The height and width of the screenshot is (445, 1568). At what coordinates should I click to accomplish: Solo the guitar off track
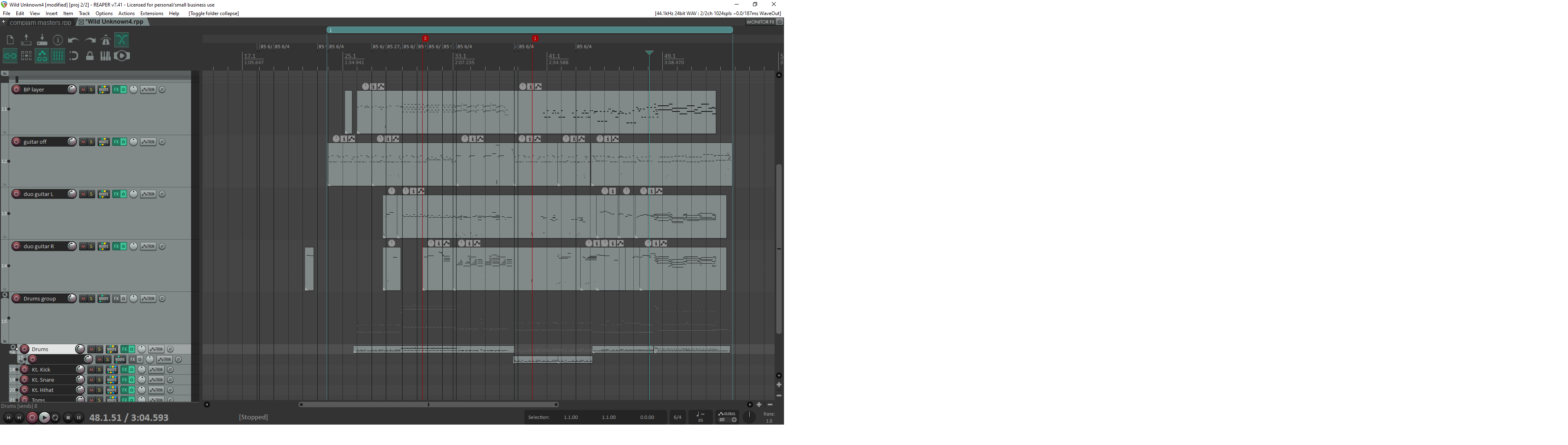(x=91, y=142)
